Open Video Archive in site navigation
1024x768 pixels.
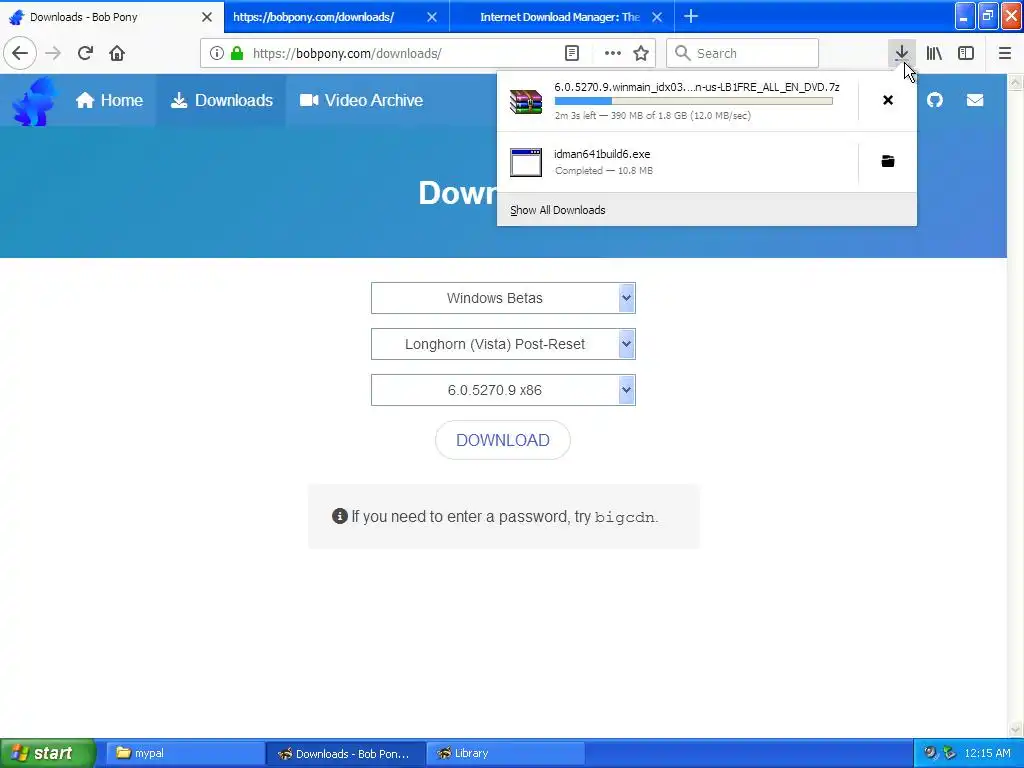pyautogui.click(x=361, y=101)
